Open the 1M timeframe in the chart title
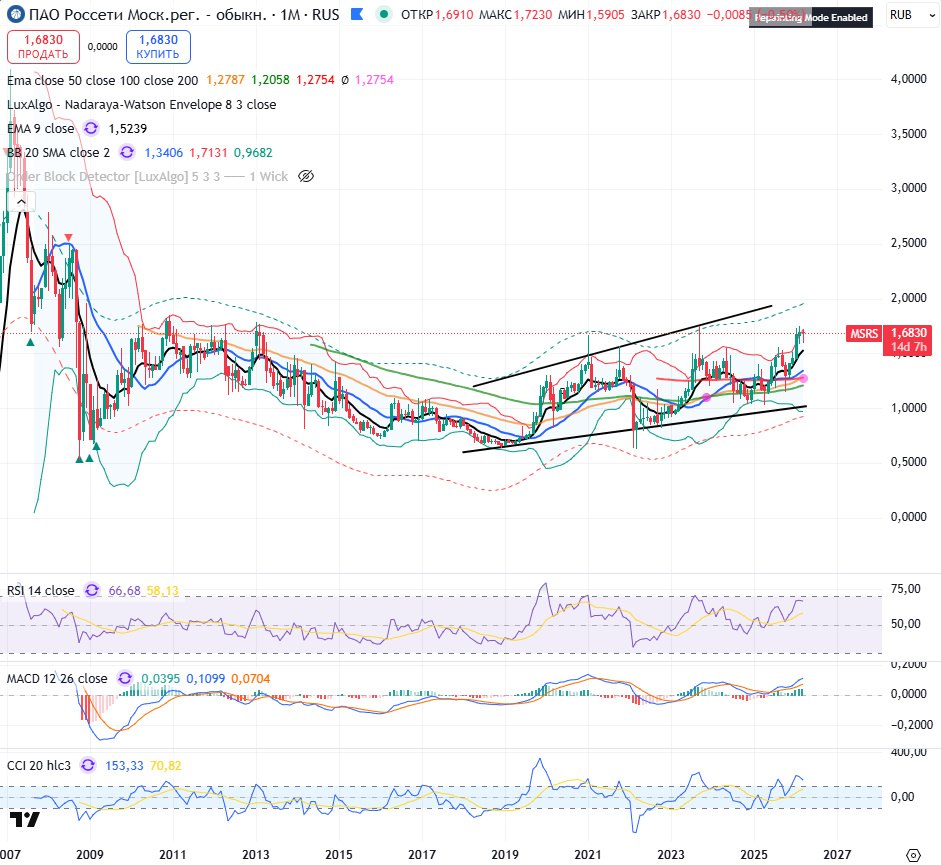Viewport: 941px width, 865px height. click(x=292, y=15)
